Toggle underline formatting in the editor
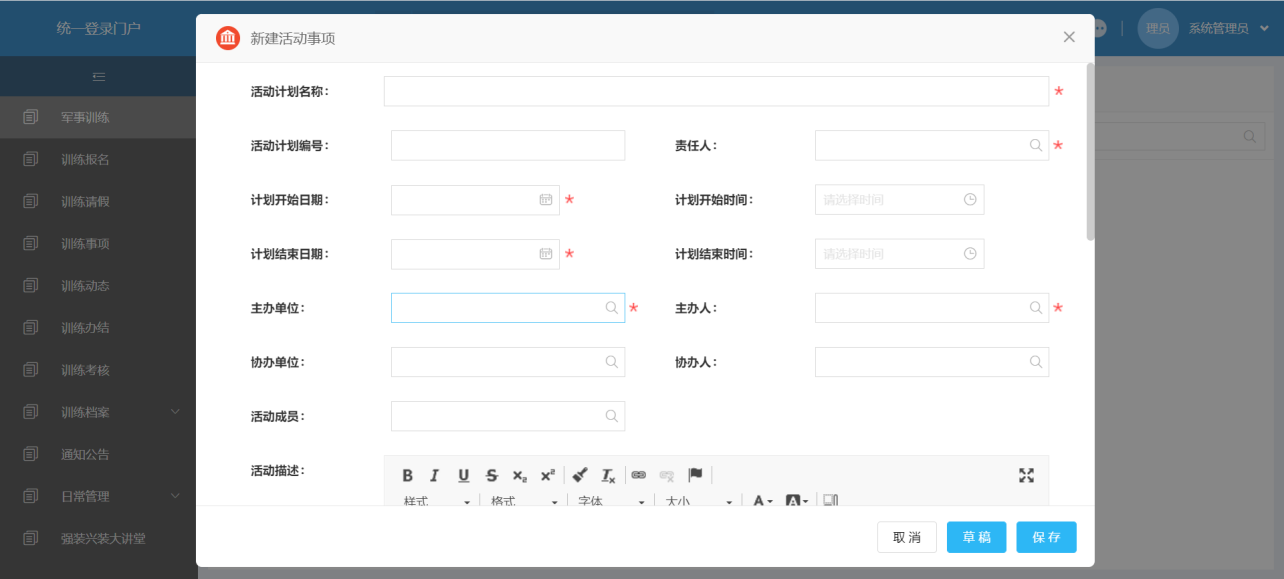Image resolution: width=1284 pixels, height=579 pixels. point(463,476)
